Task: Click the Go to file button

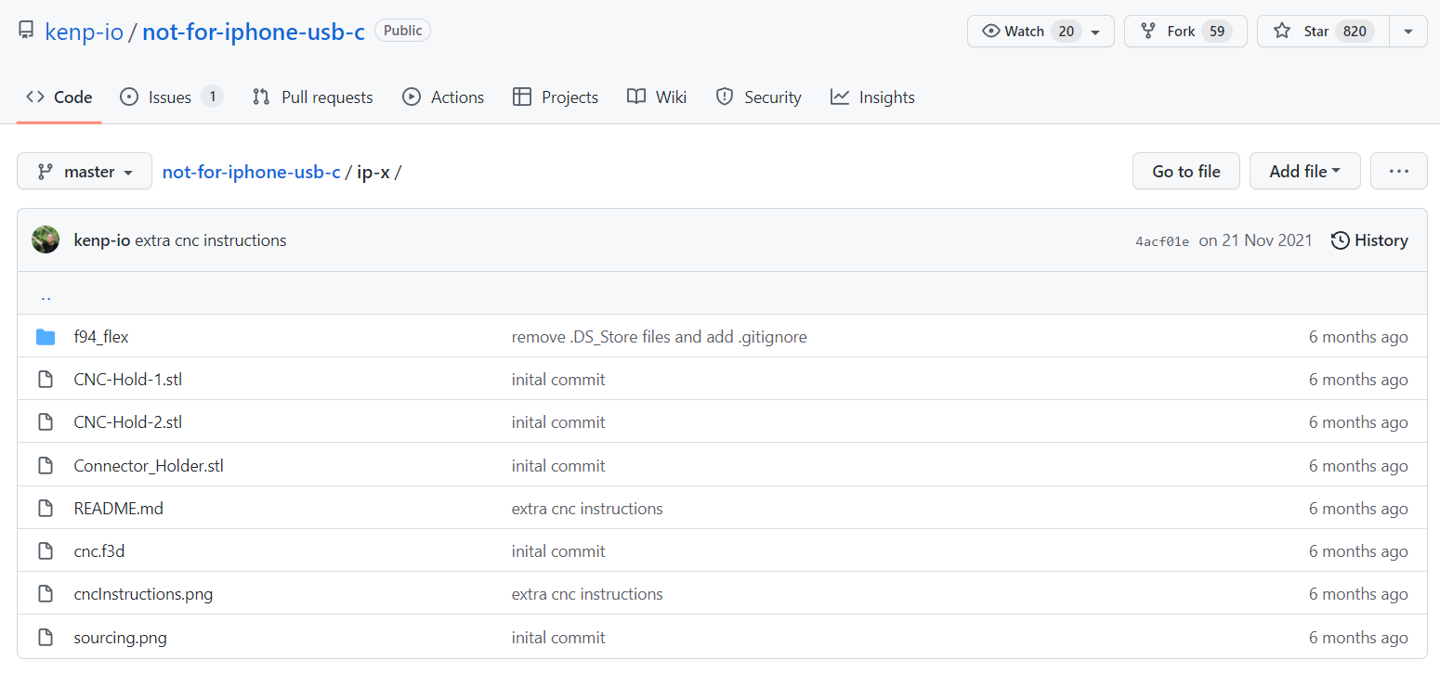Action: tap(1186, 171)
